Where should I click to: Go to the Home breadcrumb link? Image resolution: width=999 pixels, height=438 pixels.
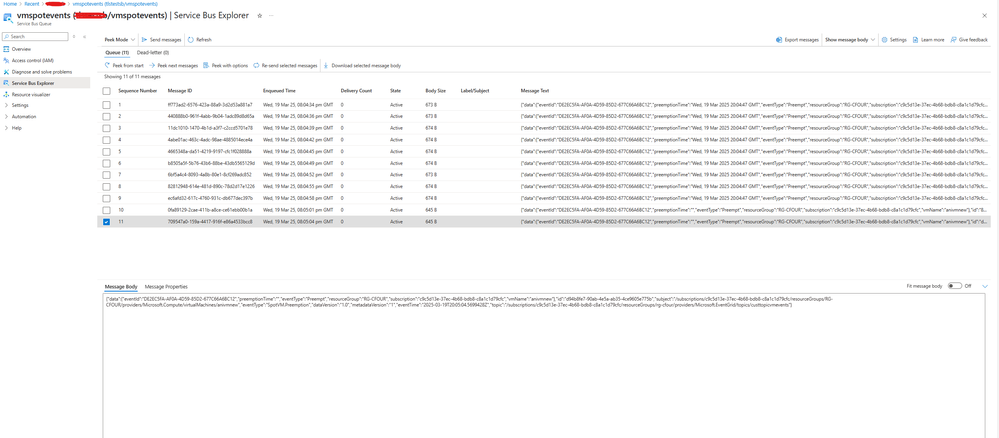click(10, 4)
